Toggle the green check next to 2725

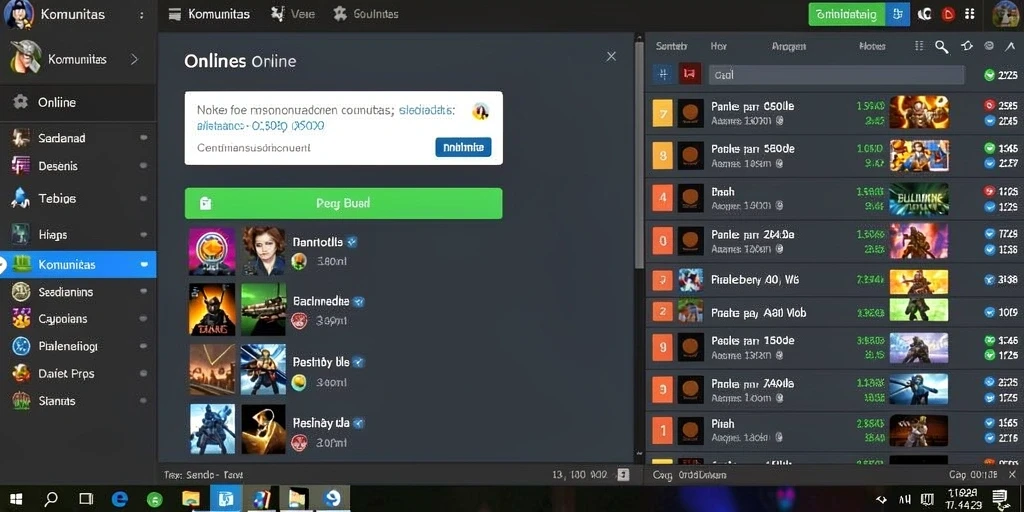(x=989, y=75)
